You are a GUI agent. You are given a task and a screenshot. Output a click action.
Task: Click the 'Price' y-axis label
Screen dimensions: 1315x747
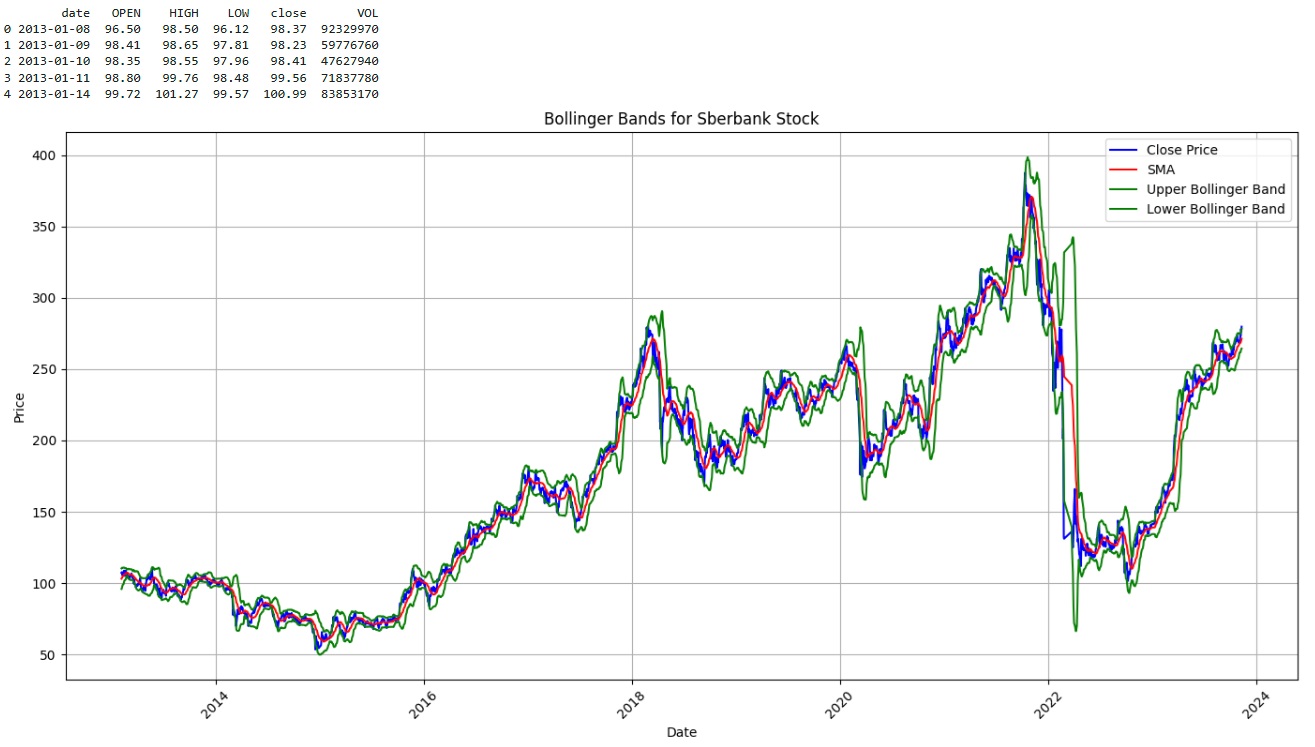click(20, 406)
